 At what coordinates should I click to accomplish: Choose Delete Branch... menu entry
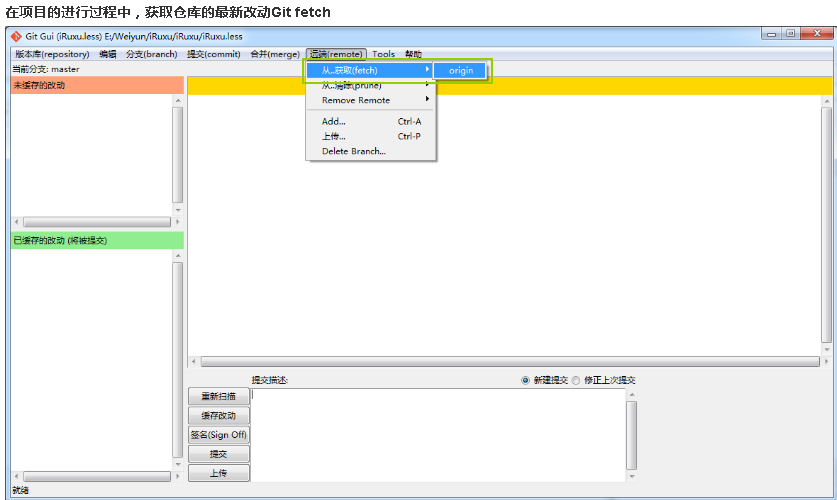pos(370,152)
